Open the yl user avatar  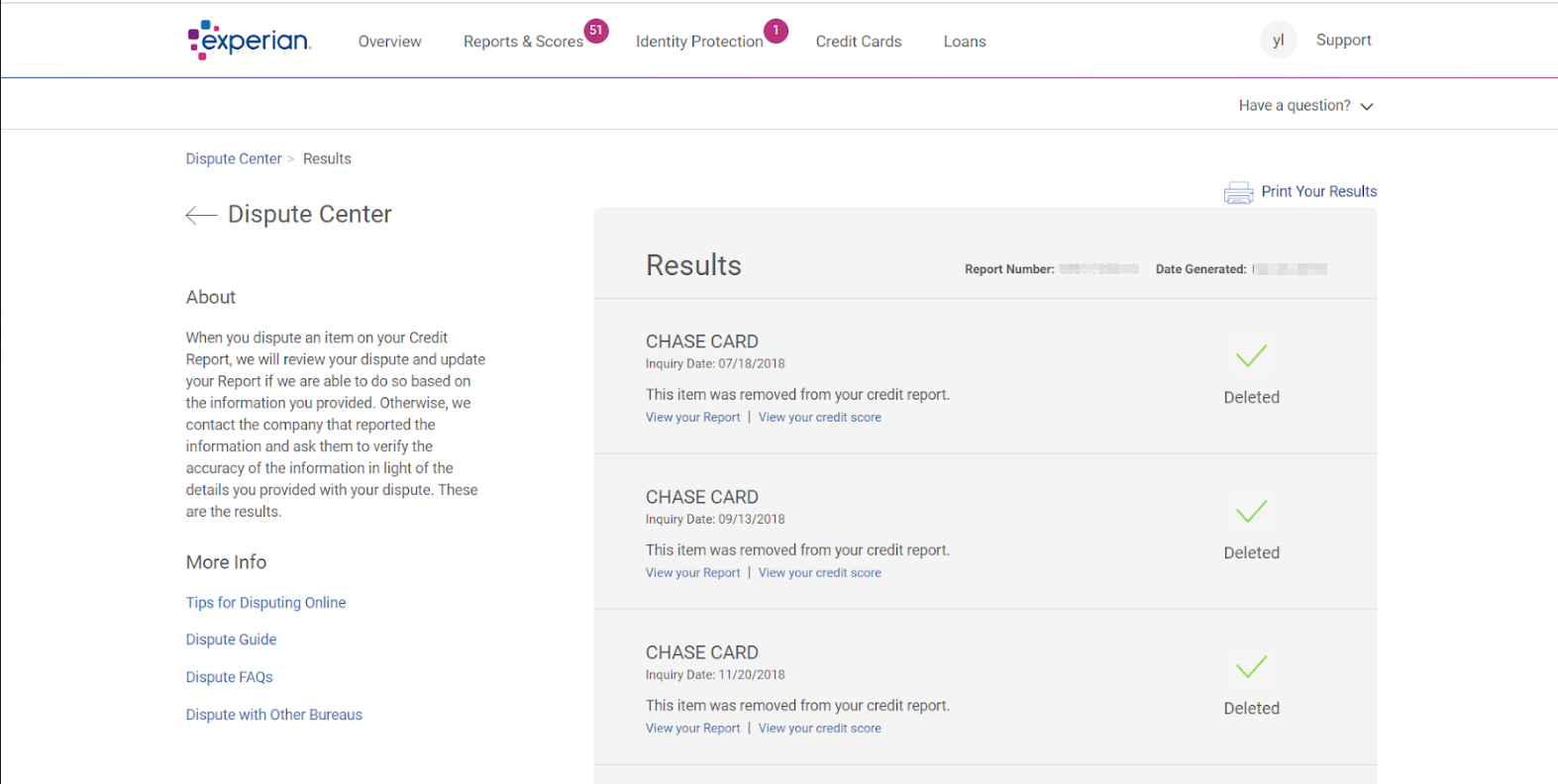(x=1279, y=41)
